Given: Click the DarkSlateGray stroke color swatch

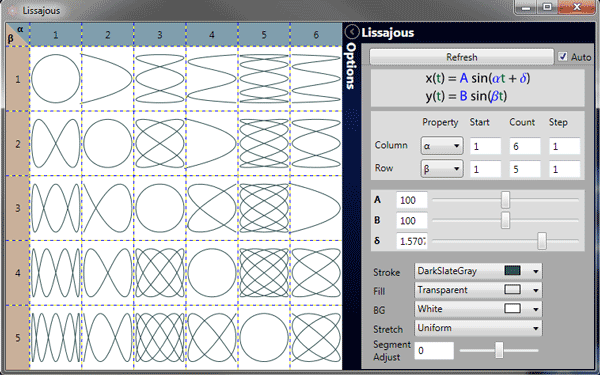Looking at the screenshot, I should tap(513, 271).
